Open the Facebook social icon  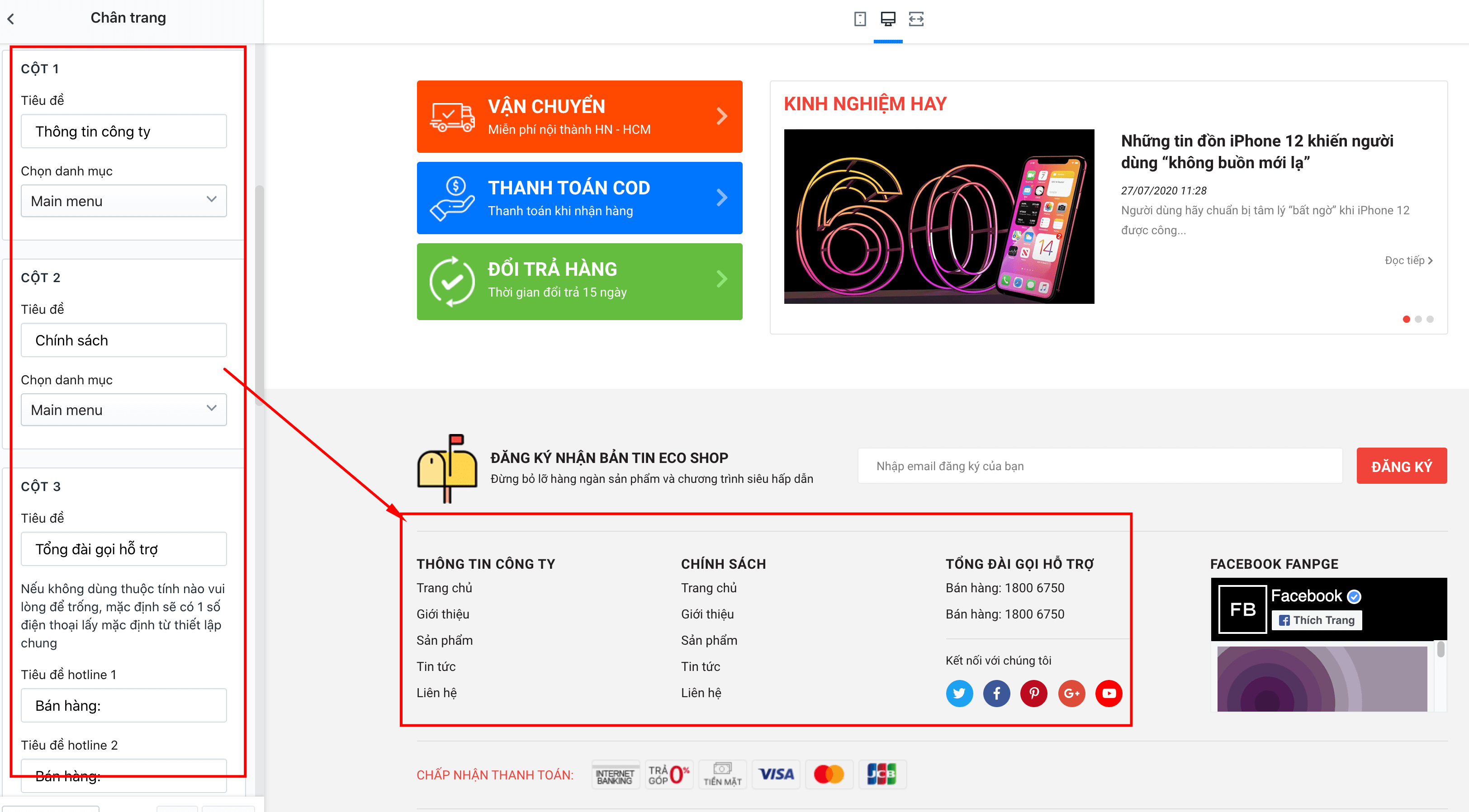[x=996, y=694]
